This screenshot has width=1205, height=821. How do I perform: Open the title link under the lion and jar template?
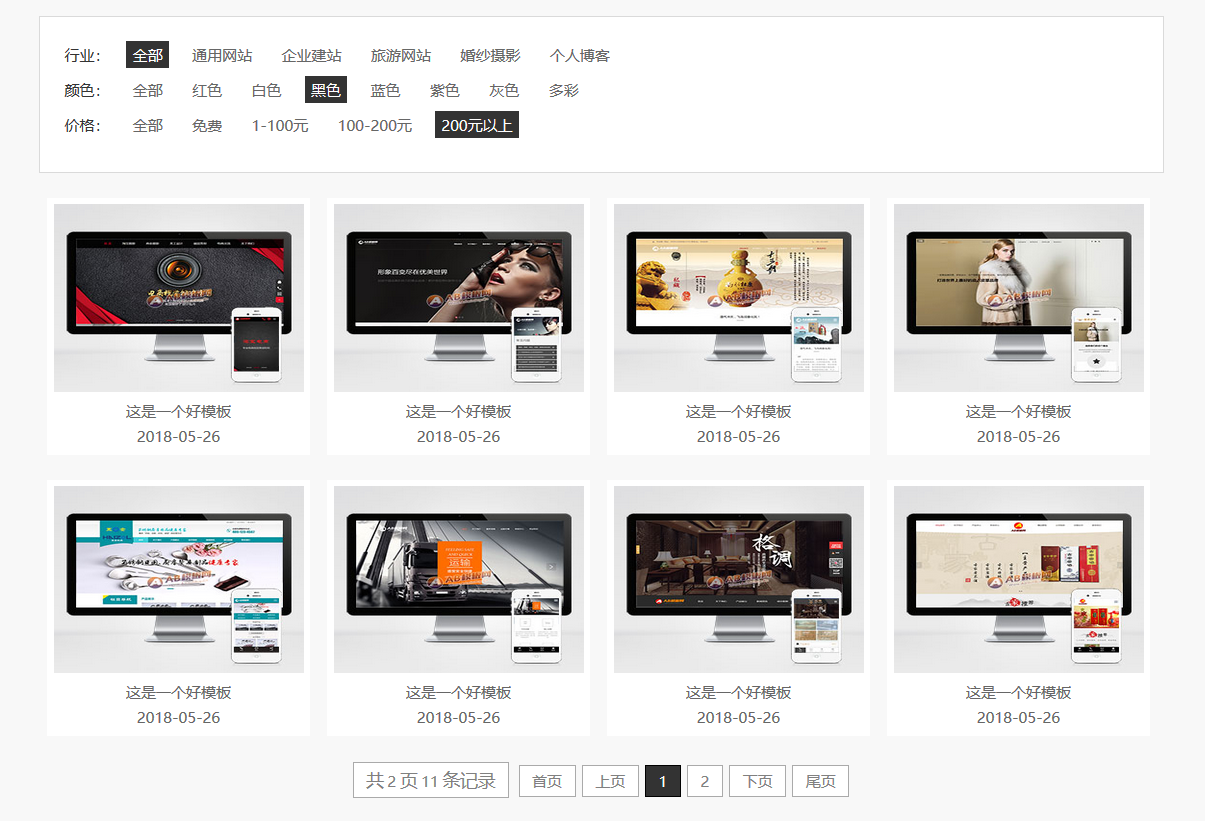click(x=738, y=411)
